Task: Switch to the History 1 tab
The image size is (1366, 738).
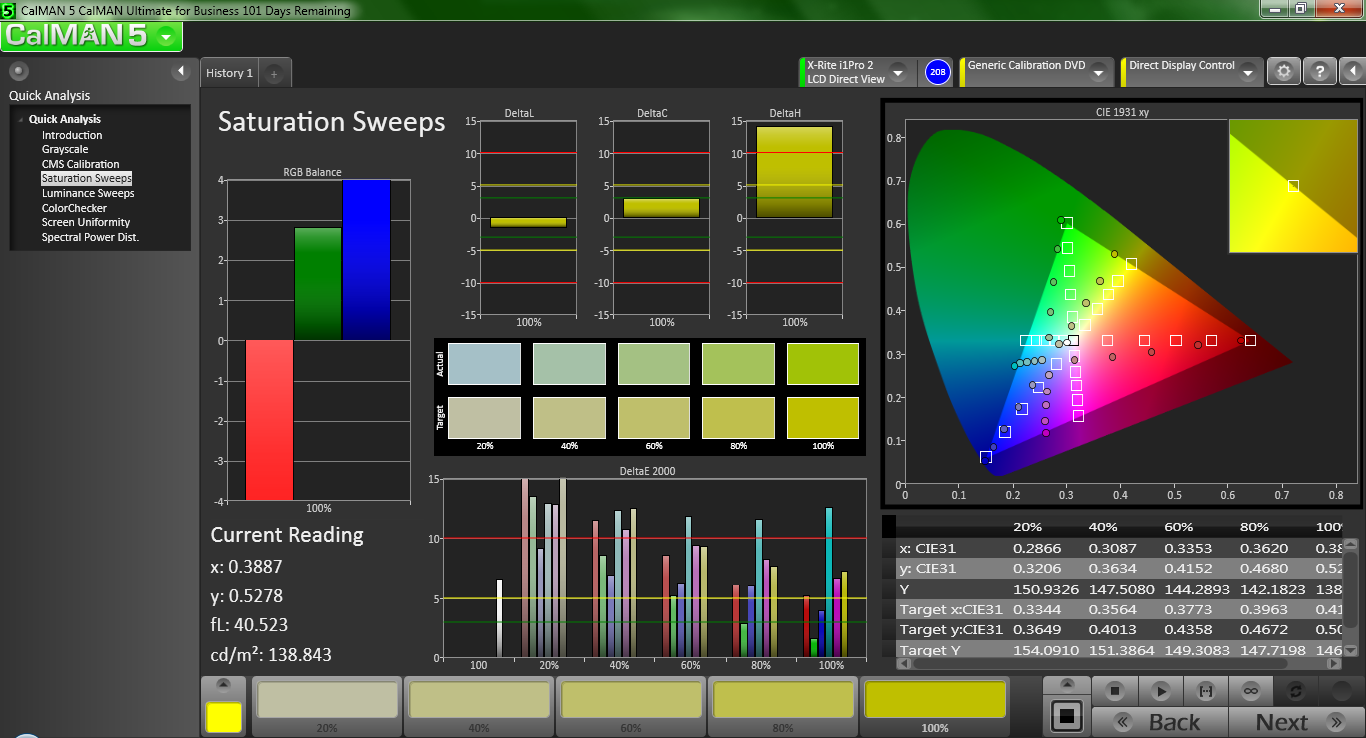Action: (229, 73)
